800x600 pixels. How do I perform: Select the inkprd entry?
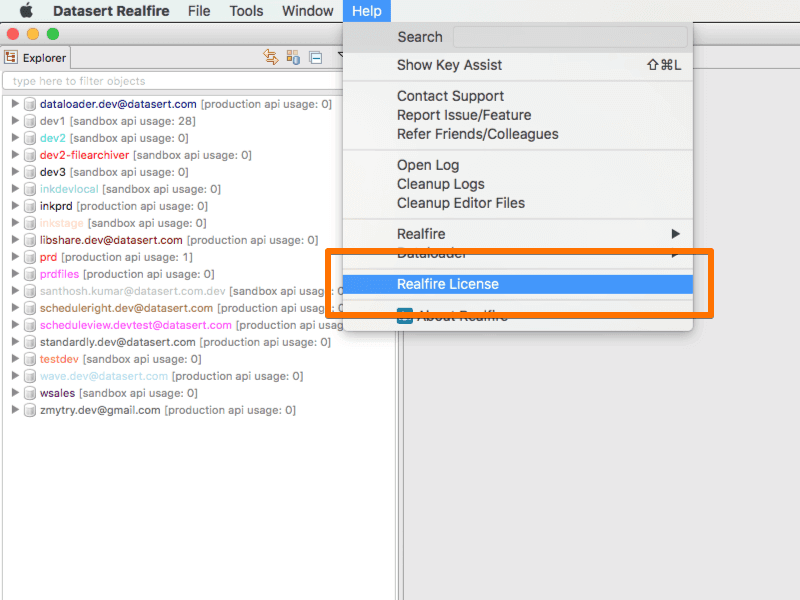click(x=123, y=206)
